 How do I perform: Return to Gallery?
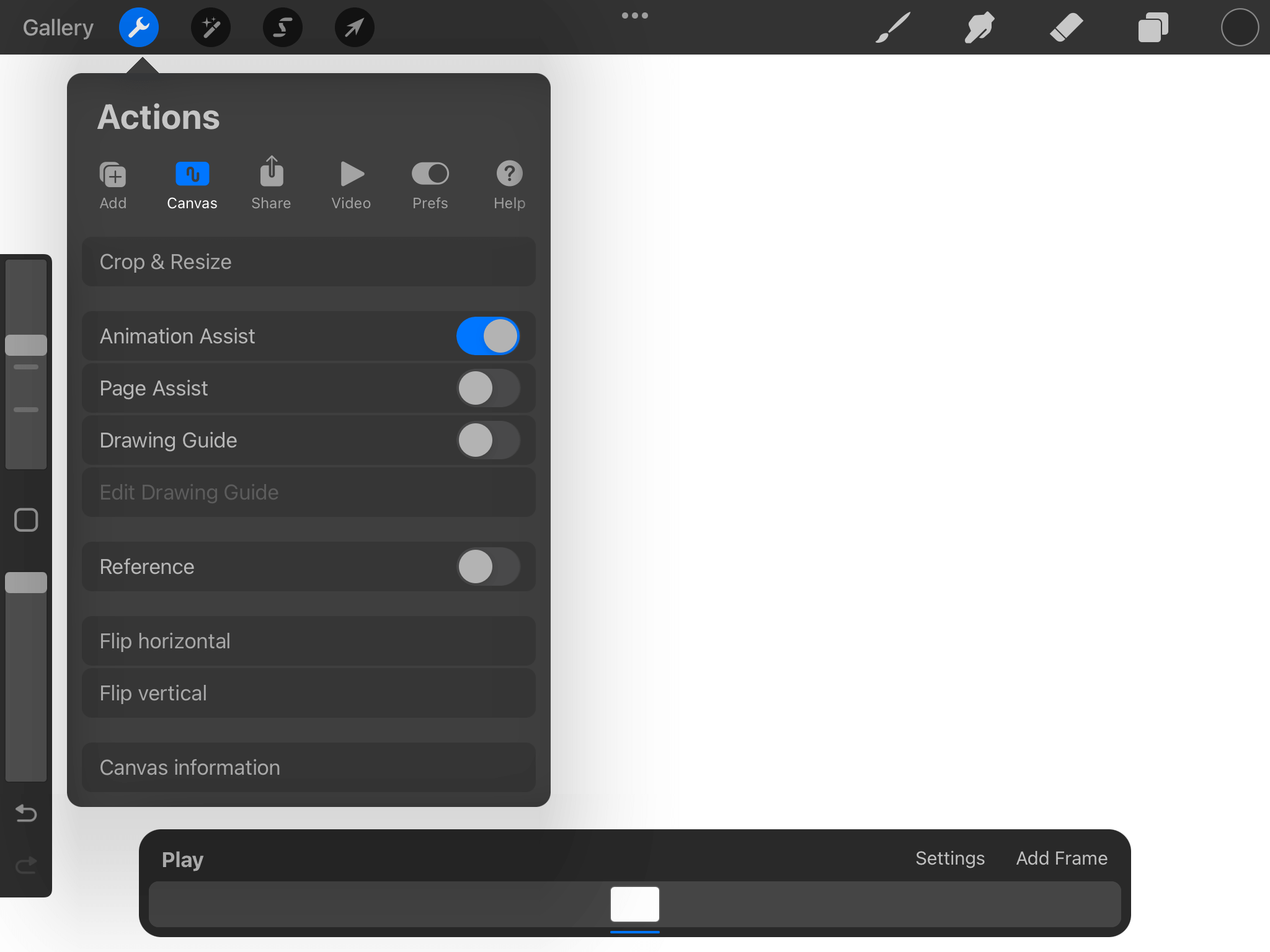point(58,27)
